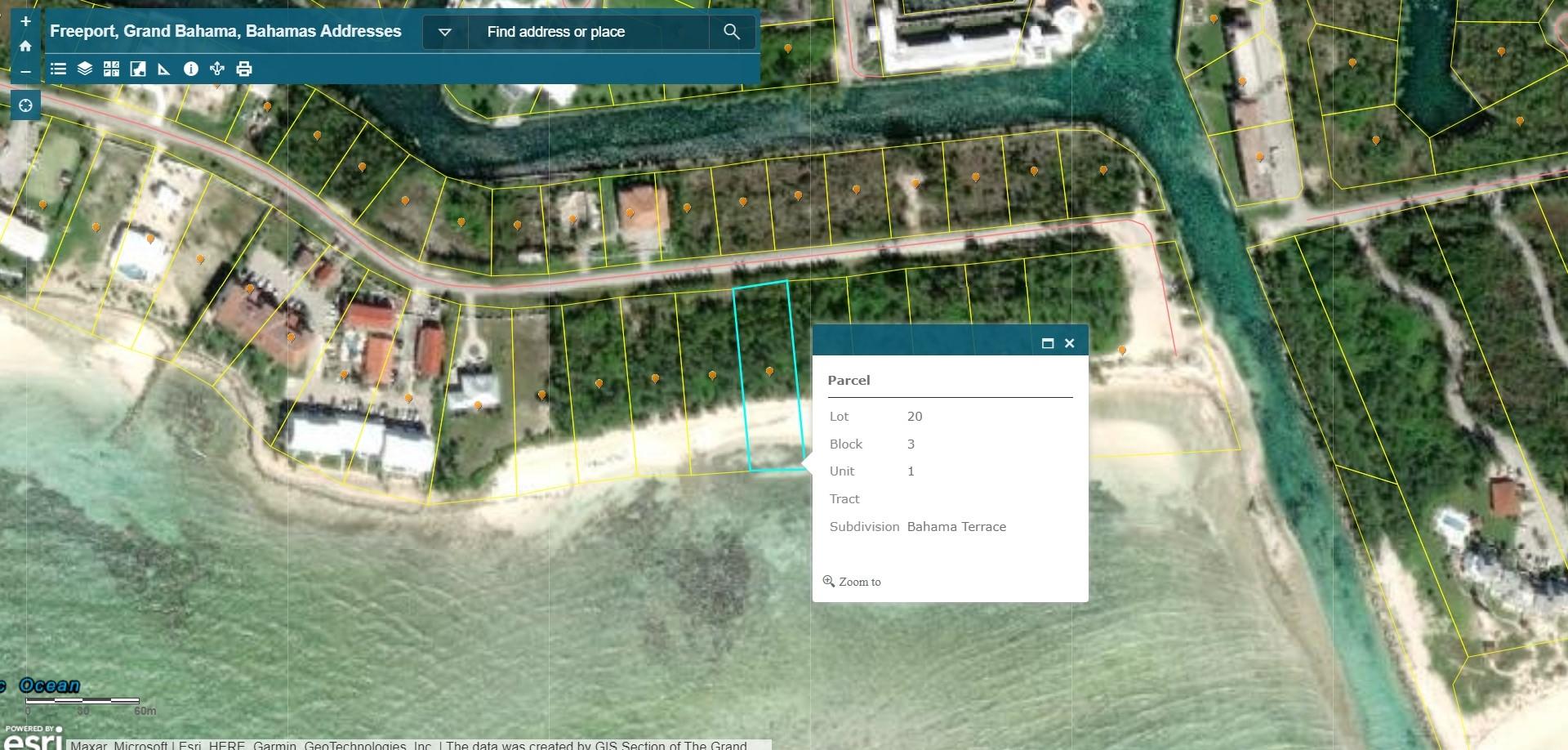Screen dimensions: 1568x750
Task: Run search with magnifier button
Action: pyautogui.click(x=732, y=32)
